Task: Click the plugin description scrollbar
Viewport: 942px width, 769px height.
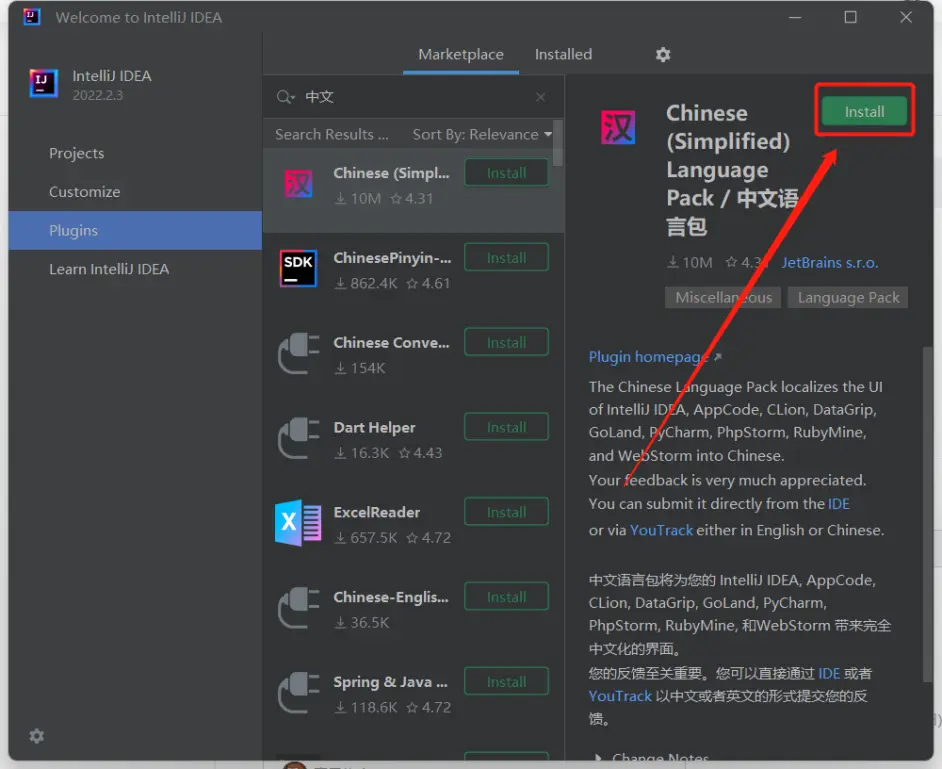Action: pyautogui.click(x=928, y=514)
